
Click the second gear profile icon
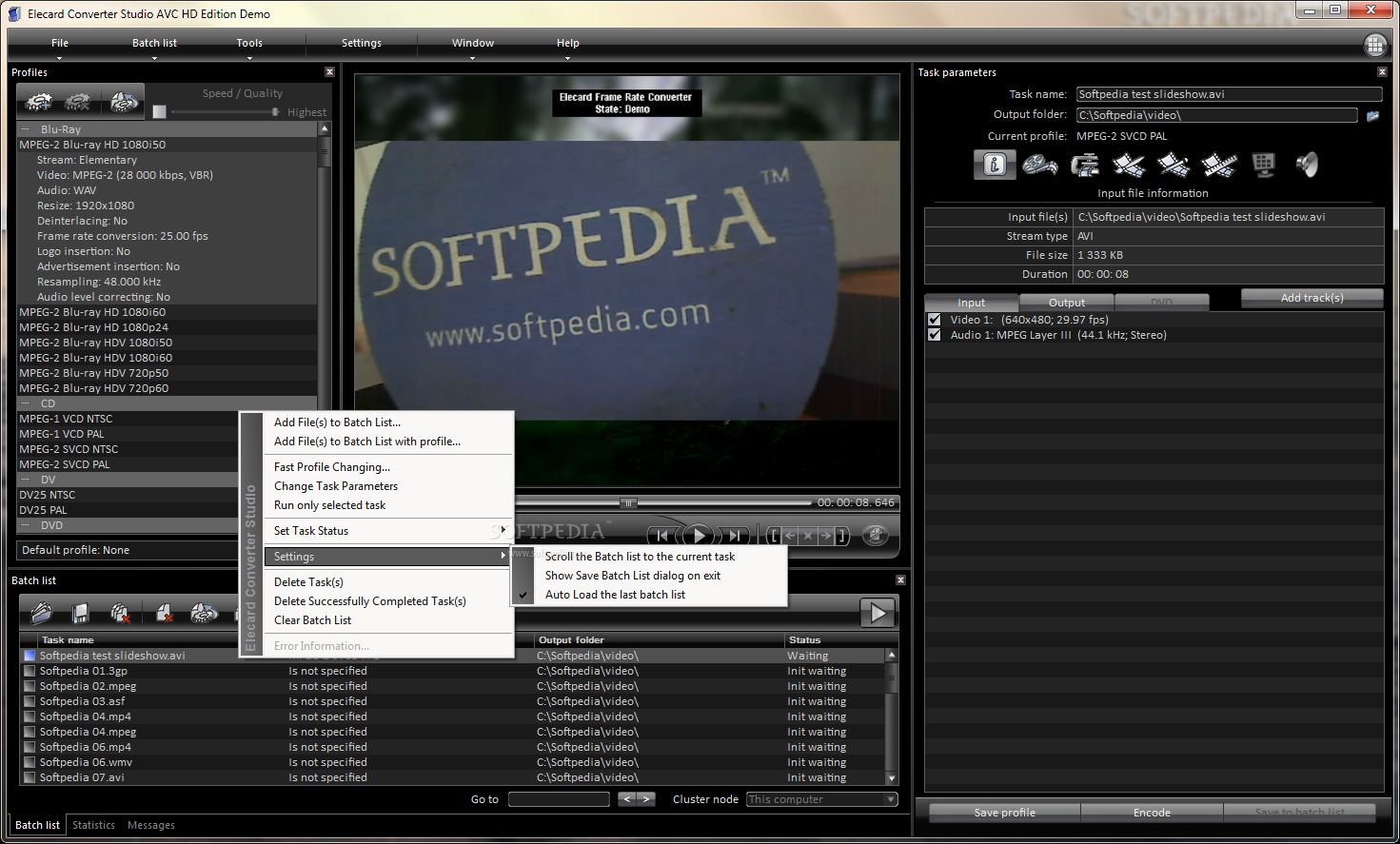[x=78, y=101]
